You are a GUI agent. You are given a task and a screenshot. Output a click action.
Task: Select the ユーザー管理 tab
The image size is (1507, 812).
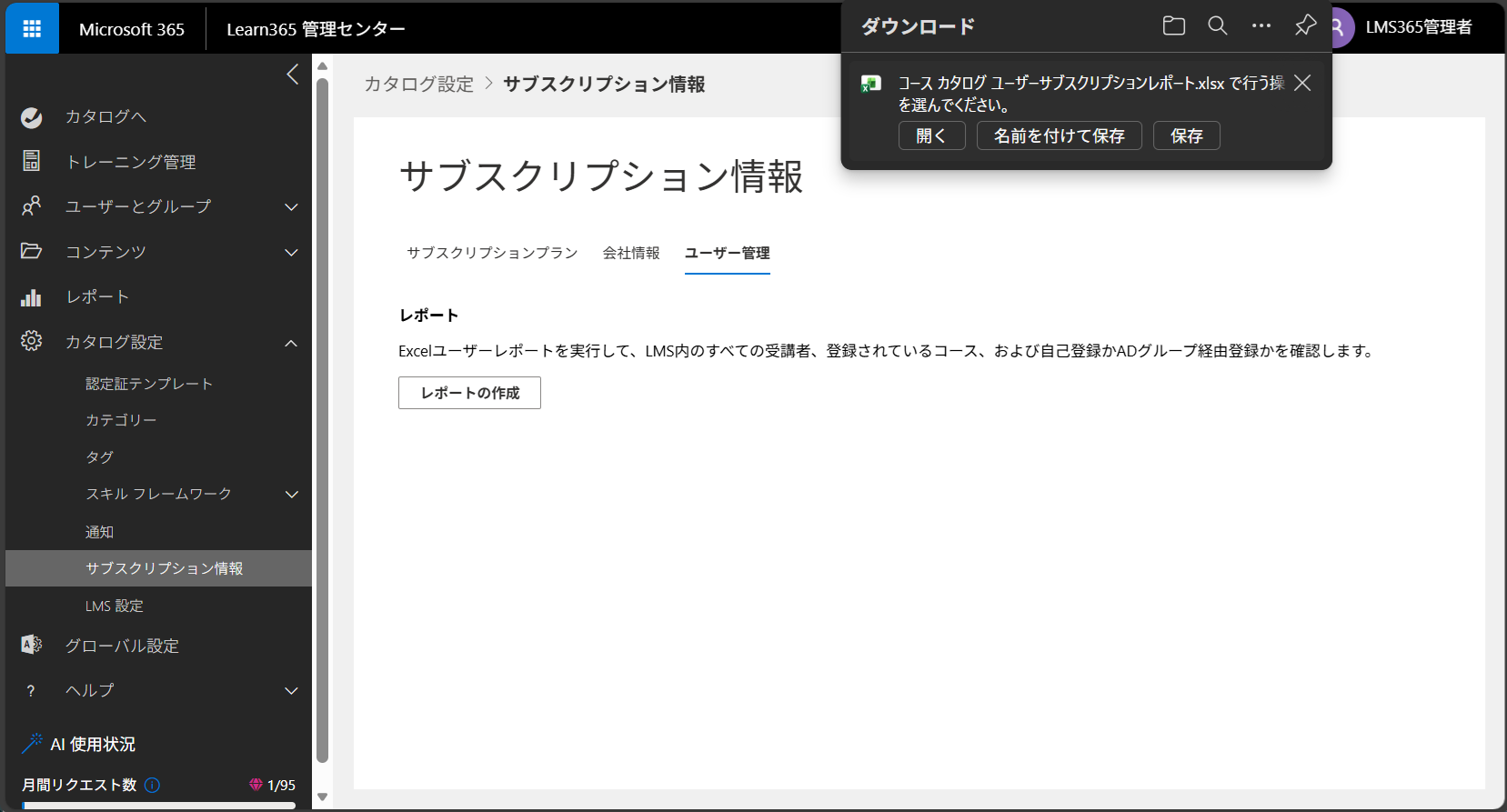pyautogui.click(x=728, y=253)
